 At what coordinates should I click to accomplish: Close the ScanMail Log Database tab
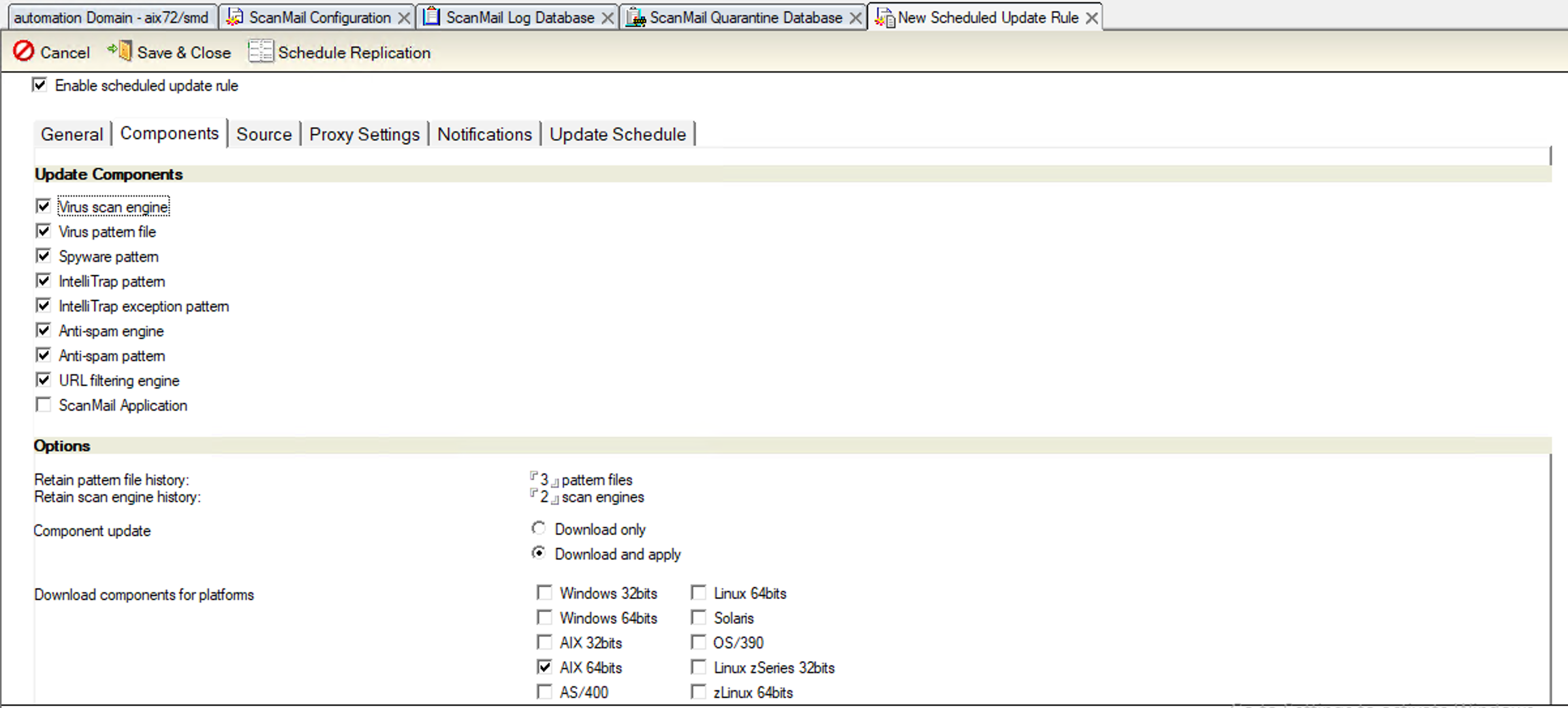pyautogui.click(x=607, y=17)
